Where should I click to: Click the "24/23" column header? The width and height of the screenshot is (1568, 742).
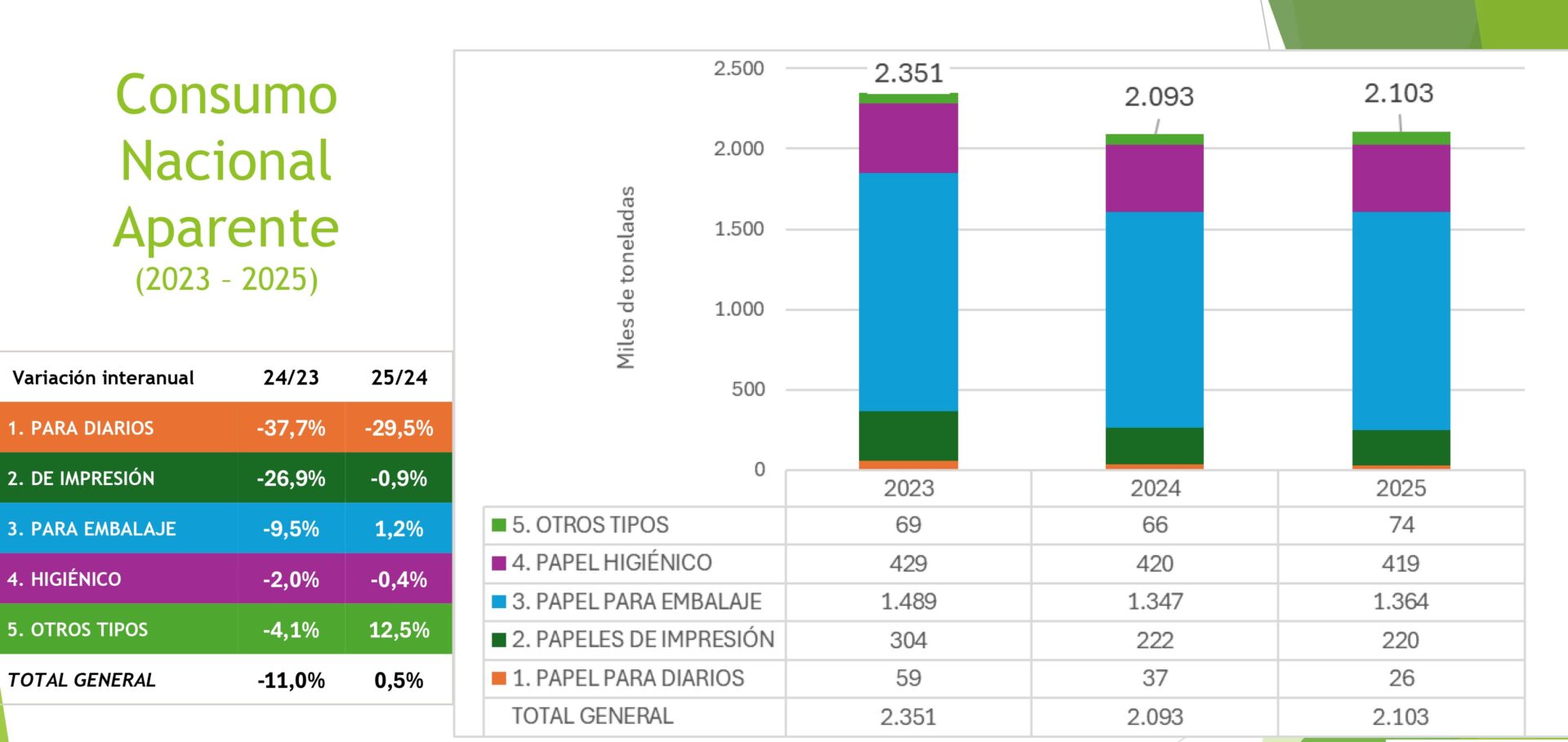tap(291, 378)
